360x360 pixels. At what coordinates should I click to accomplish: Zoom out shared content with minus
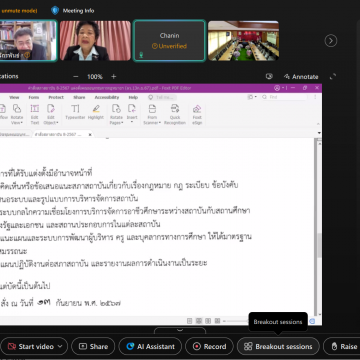coord(76,77)
